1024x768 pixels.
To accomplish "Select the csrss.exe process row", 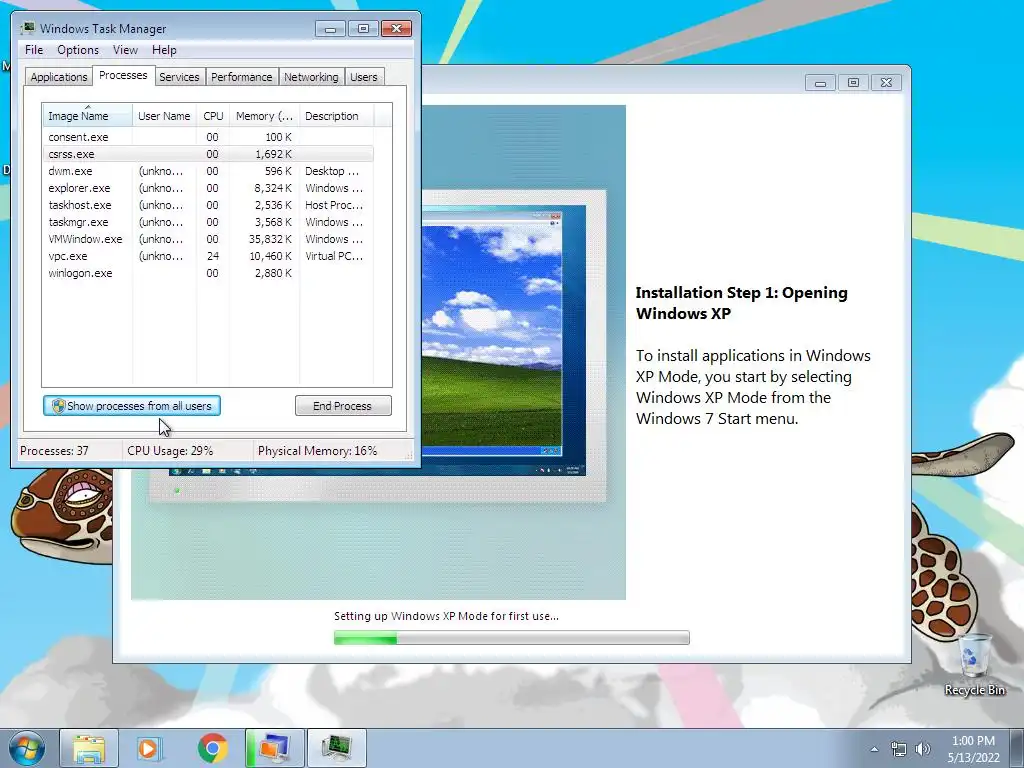I will click(208, 154).
